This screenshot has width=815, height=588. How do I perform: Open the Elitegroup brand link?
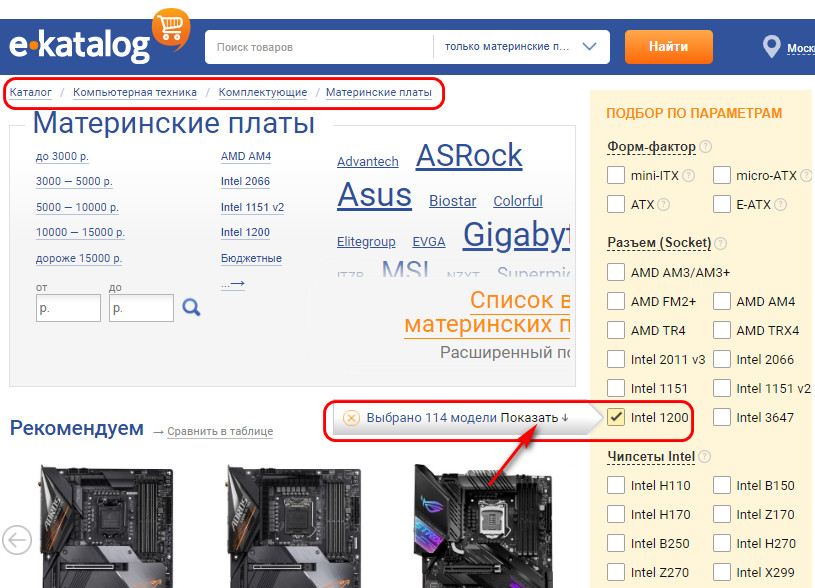(x=366, y=242)
